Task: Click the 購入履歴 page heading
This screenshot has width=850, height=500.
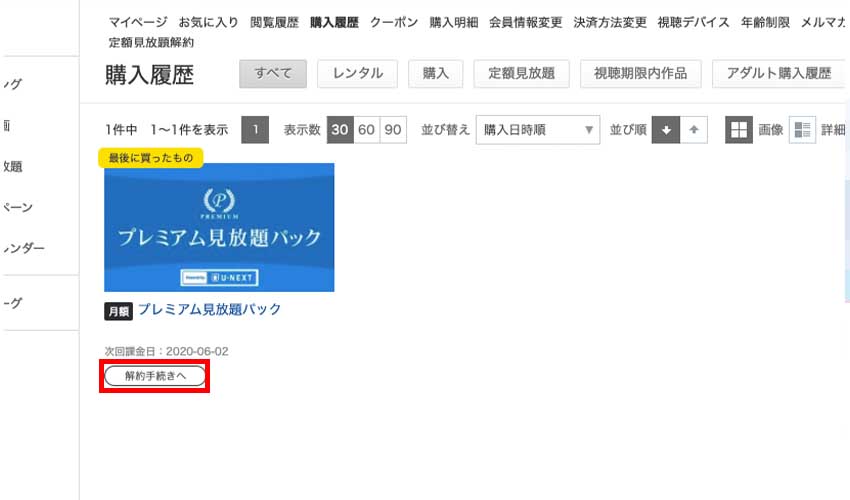Action: coord(150,74)
